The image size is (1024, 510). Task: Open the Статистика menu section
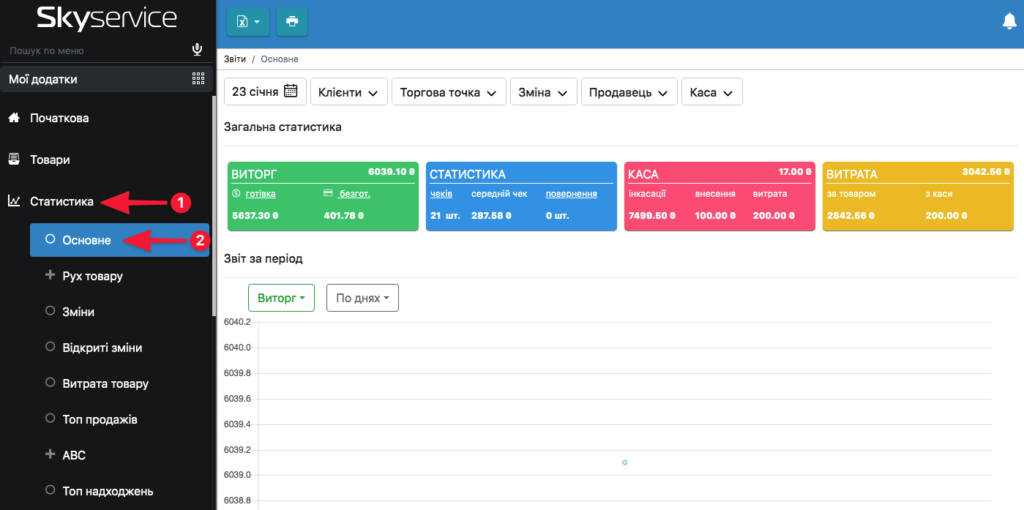(62, 202)
